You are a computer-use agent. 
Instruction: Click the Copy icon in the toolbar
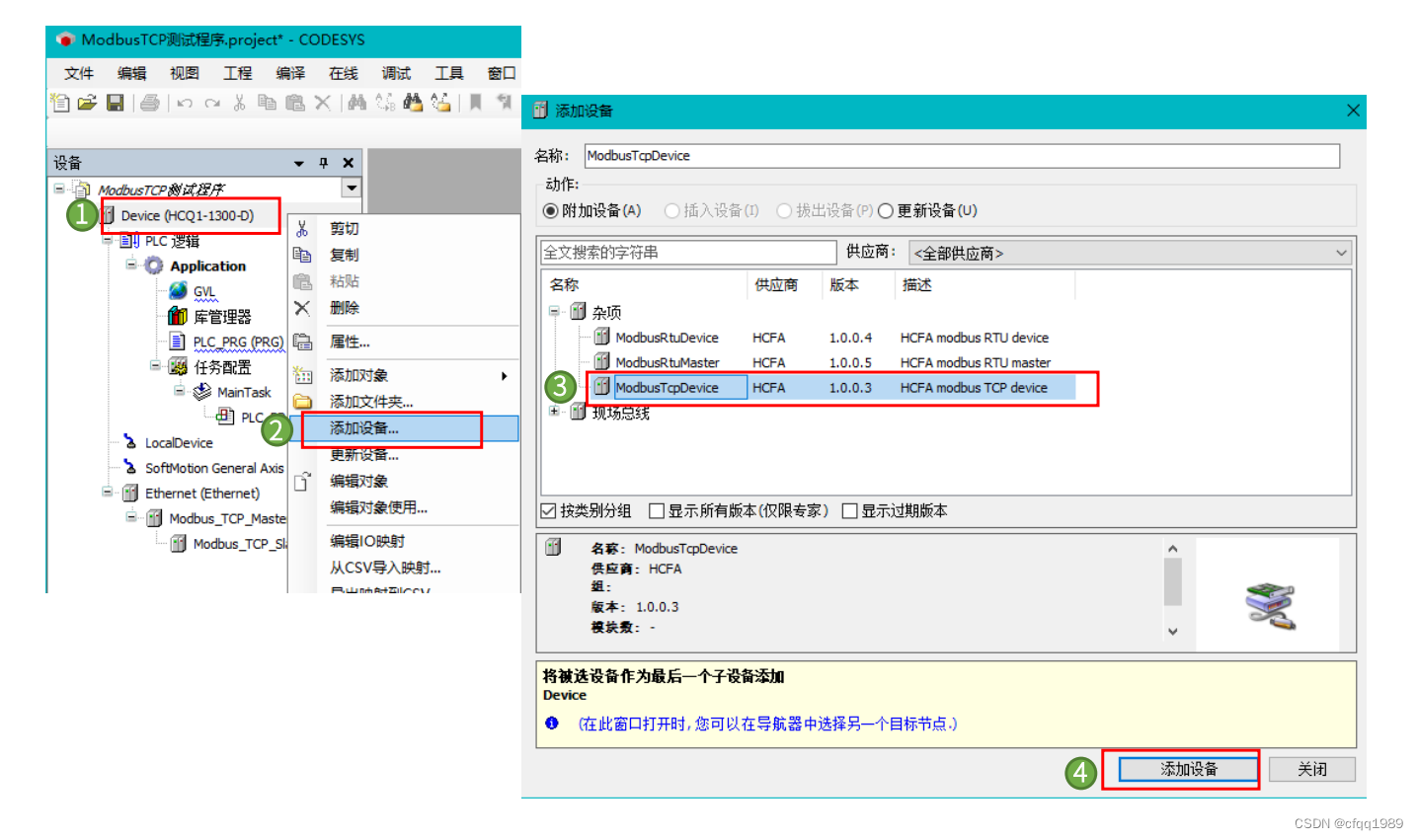click(267, 102)
